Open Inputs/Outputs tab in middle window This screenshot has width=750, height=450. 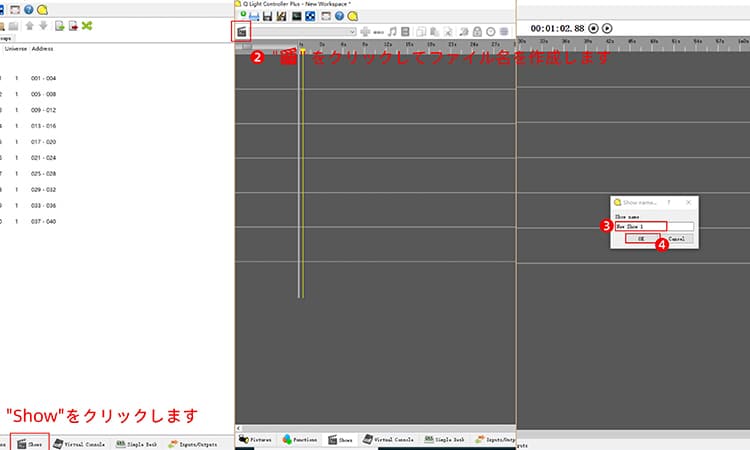(x=496, y=439)
